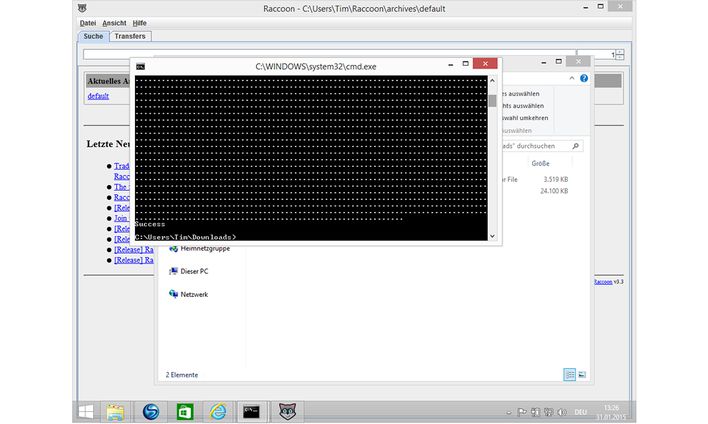Screen dimensions: 708x424
Task: Click the Raccoon app icon in title bar
Action: (82, 8)
